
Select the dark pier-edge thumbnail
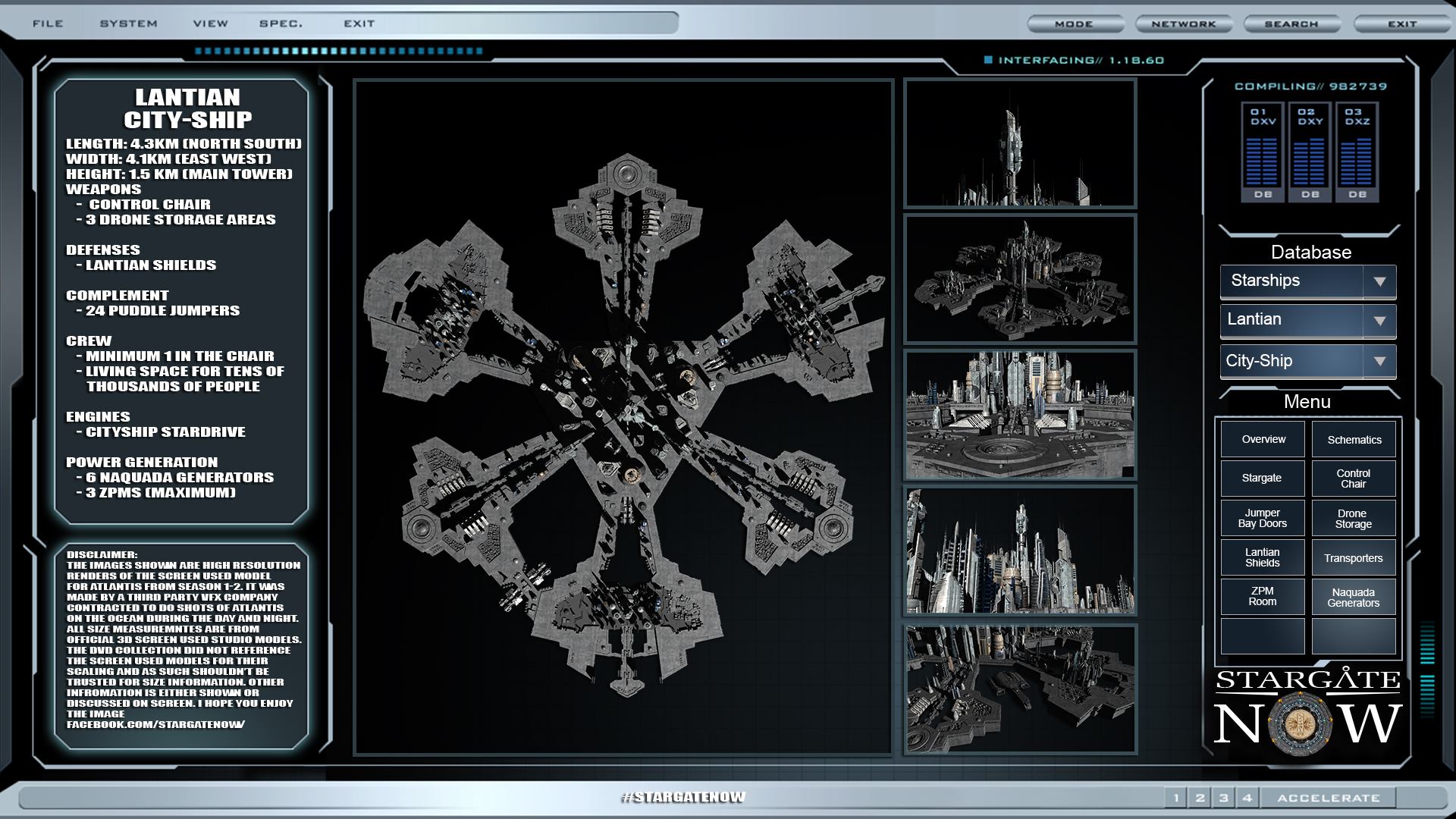[x=1020, y=689]
